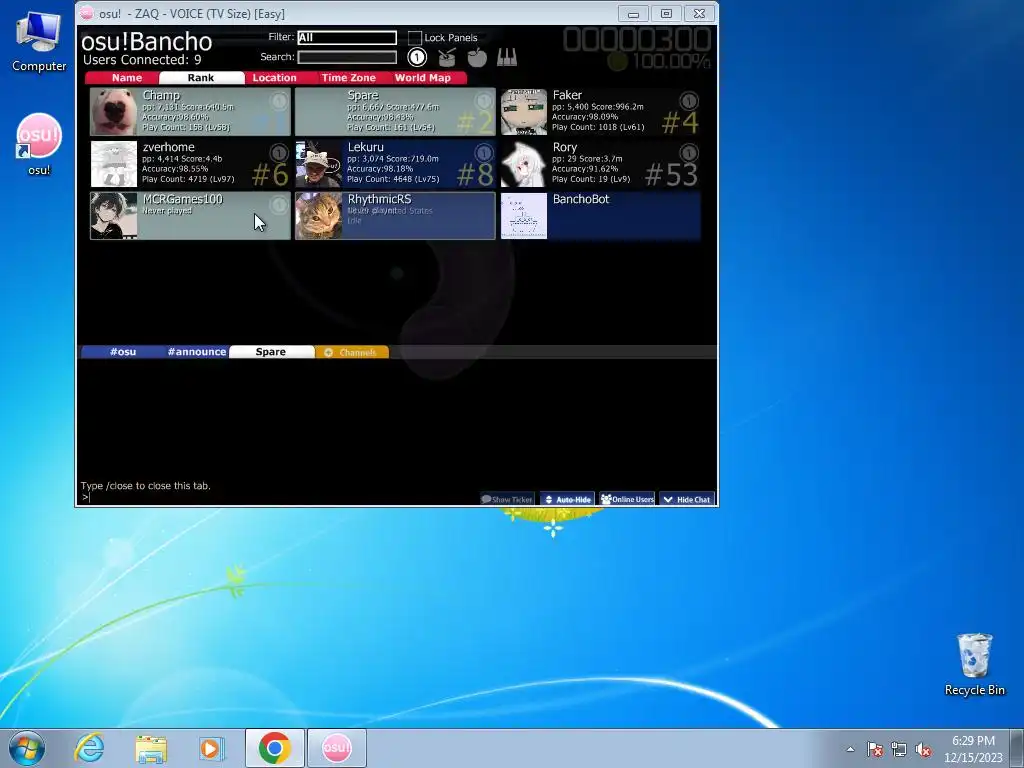Click the #8 rank on Lekuru's panel
Viewport: 1024px width, 768px height.
[475, 174]
